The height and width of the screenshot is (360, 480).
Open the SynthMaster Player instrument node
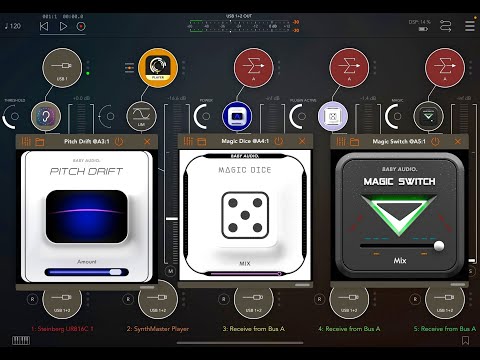[x=158, y=68]
